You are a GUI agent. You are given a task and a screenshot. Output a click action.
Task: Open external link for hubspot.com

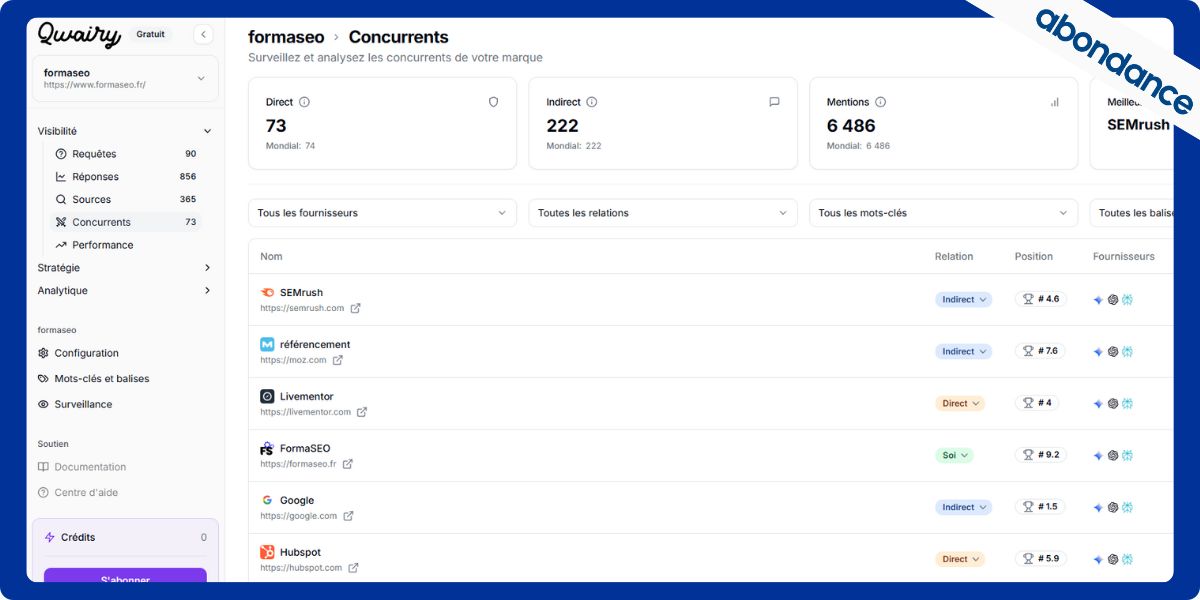353,568
